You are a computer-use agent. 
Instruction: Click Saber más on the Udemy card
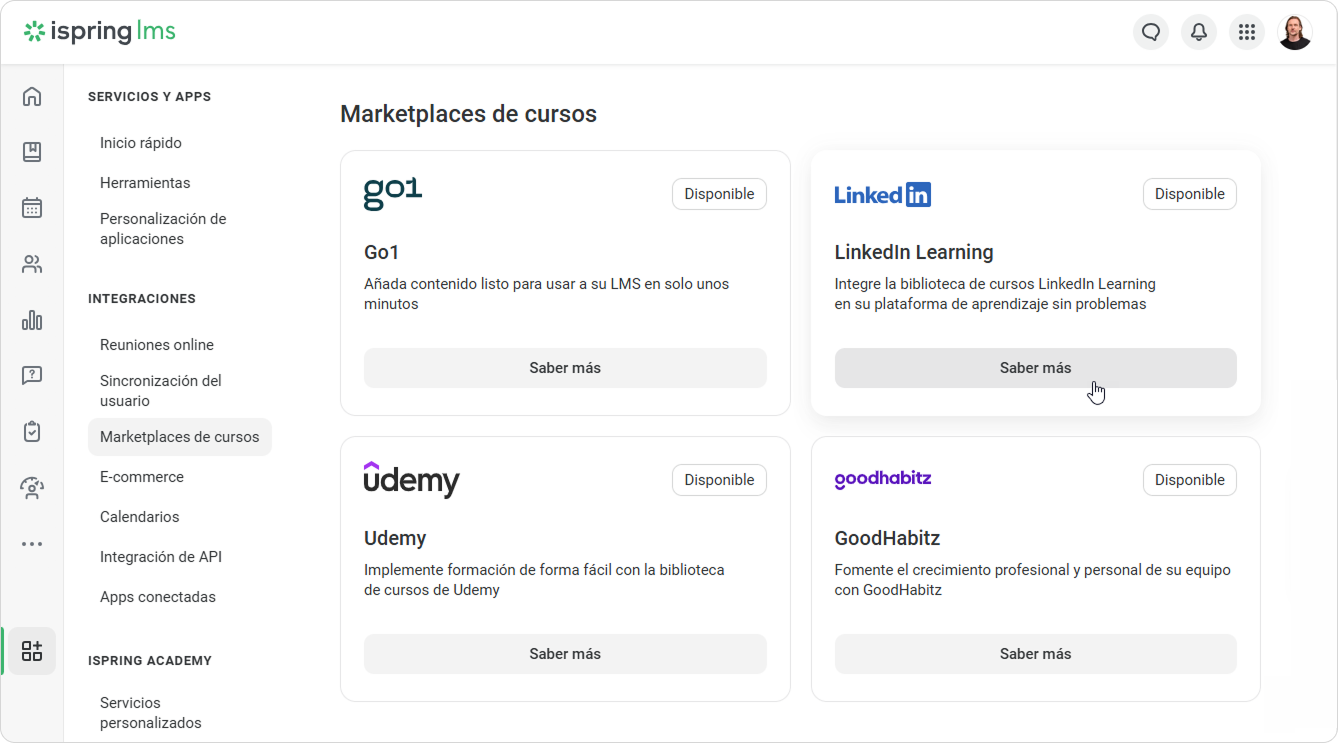pos(565,654)
